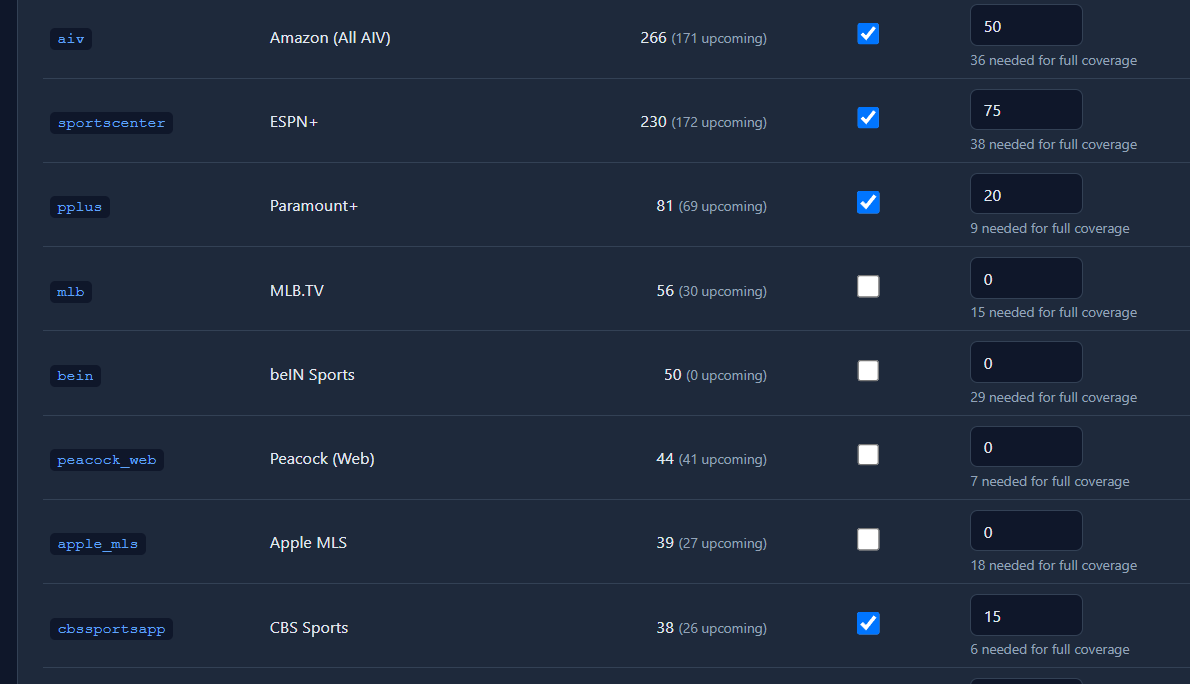Screen dimensions: 1190x684
Task: Open the cbssportsapp code tag
Action: pyautogui.click(x=112, y=629)
